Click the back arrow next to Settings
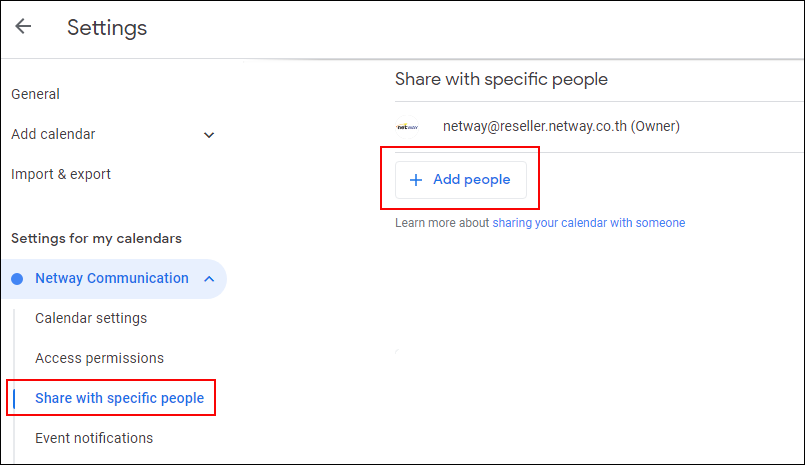 point(23,27)
